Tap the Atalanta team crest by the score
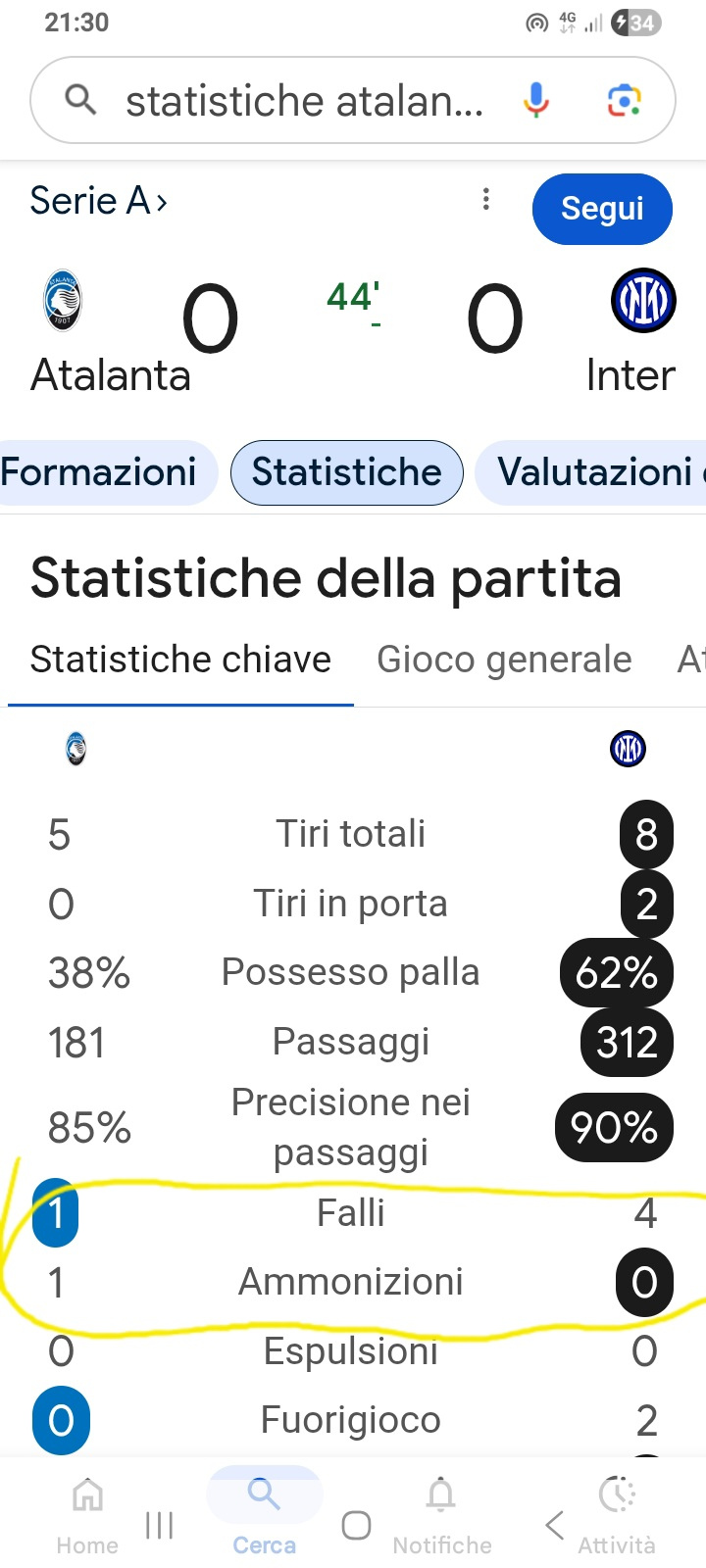Image resolution: width=706 pixels, height=1568 pixels. [x=63, y=301]
